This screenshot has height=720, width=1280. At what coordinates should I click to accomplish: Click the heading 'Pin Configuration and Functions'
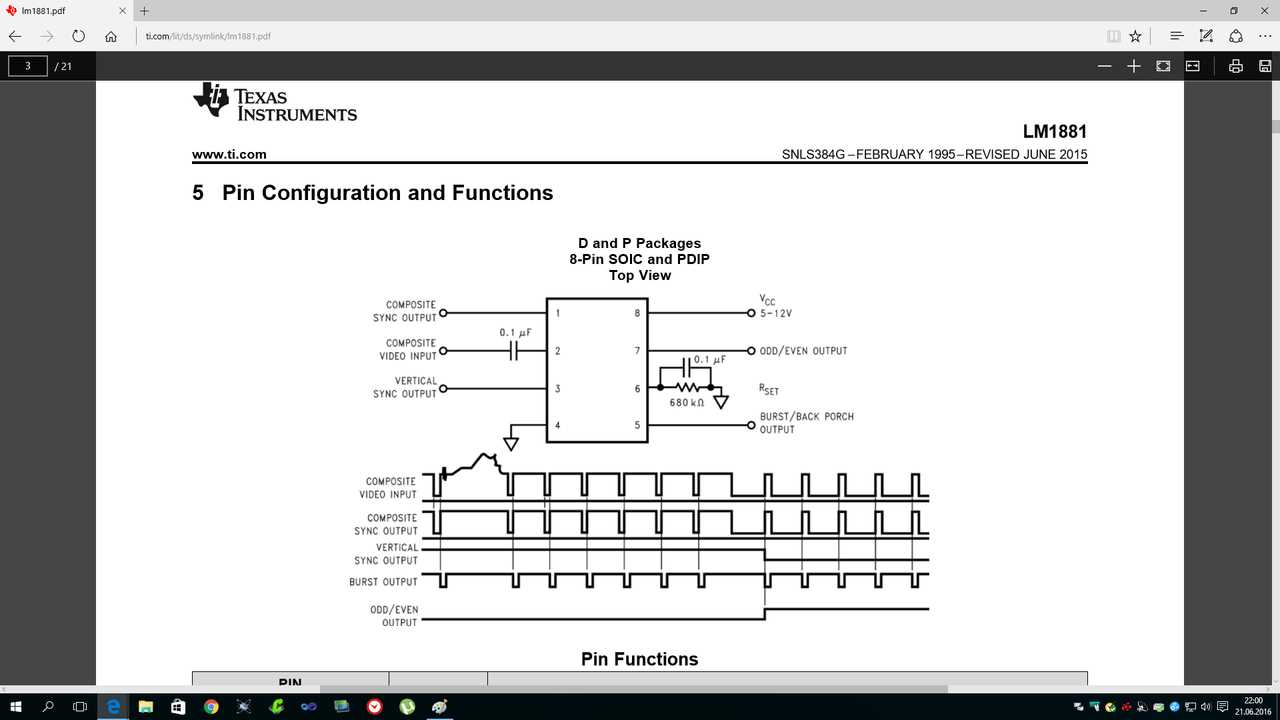(387, 193)
